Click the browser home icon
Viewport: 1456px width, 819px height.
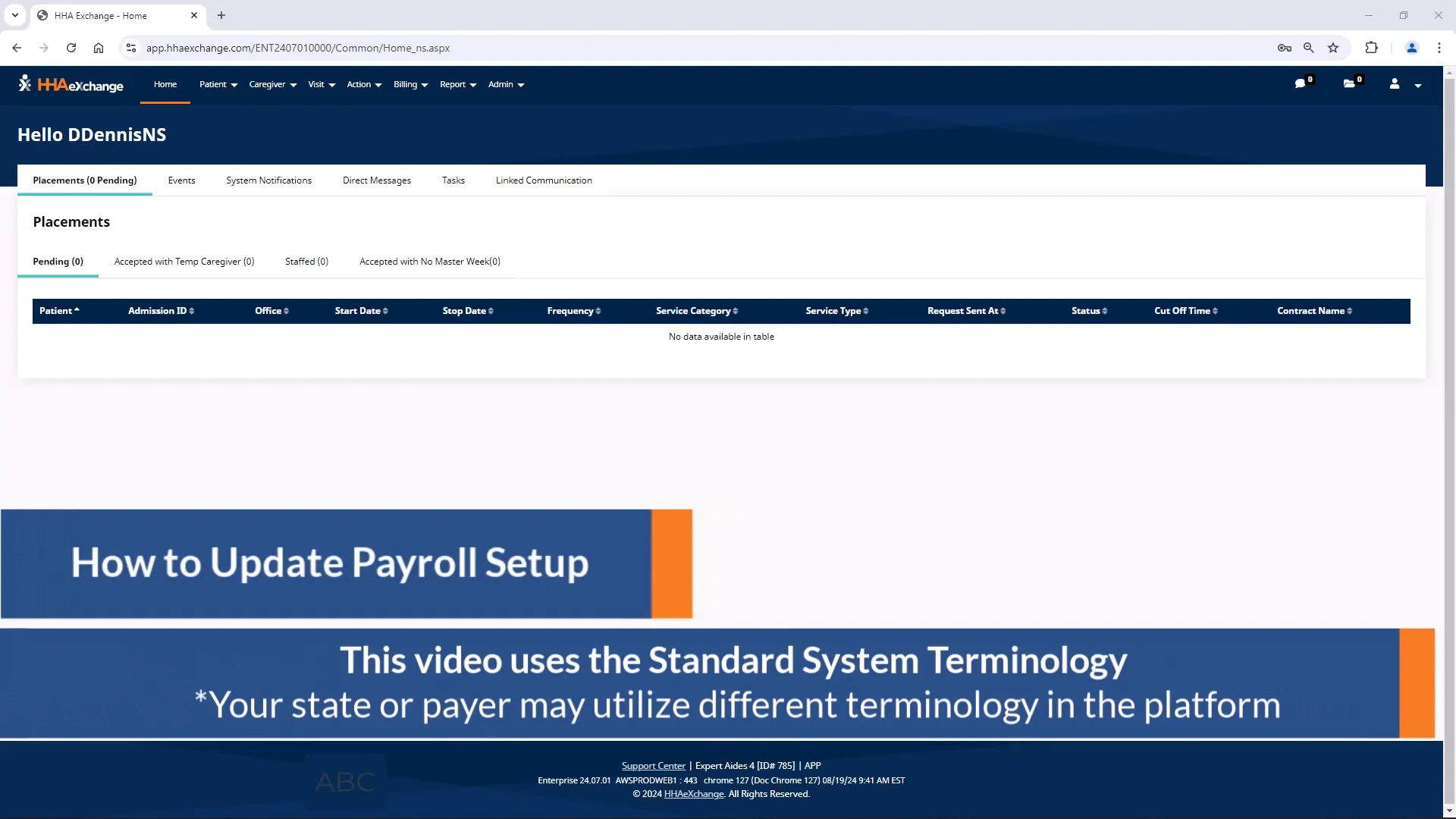pos(99,48)
